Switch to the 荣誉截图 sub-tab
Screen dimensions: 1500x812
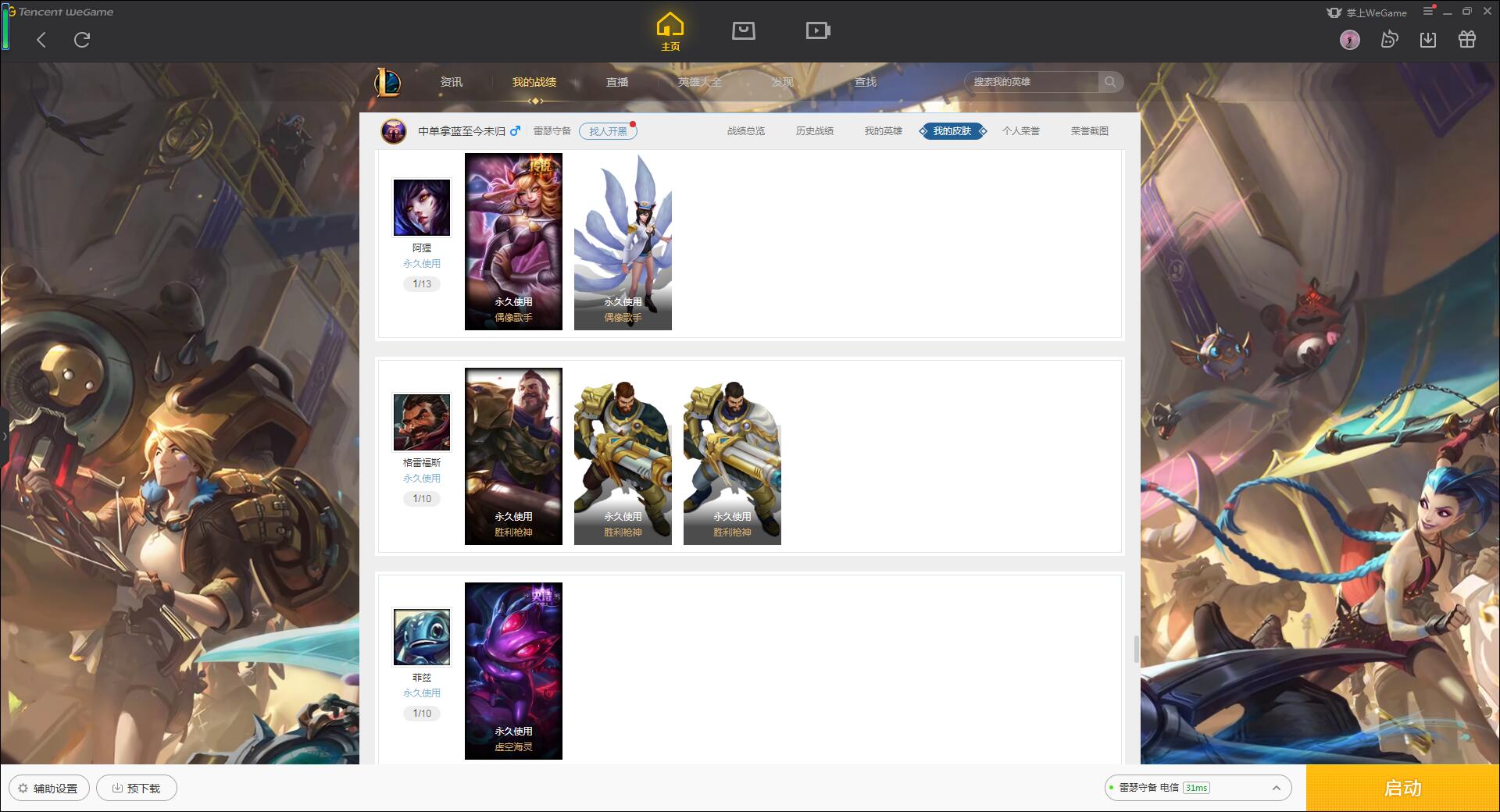click(1090, 131)
